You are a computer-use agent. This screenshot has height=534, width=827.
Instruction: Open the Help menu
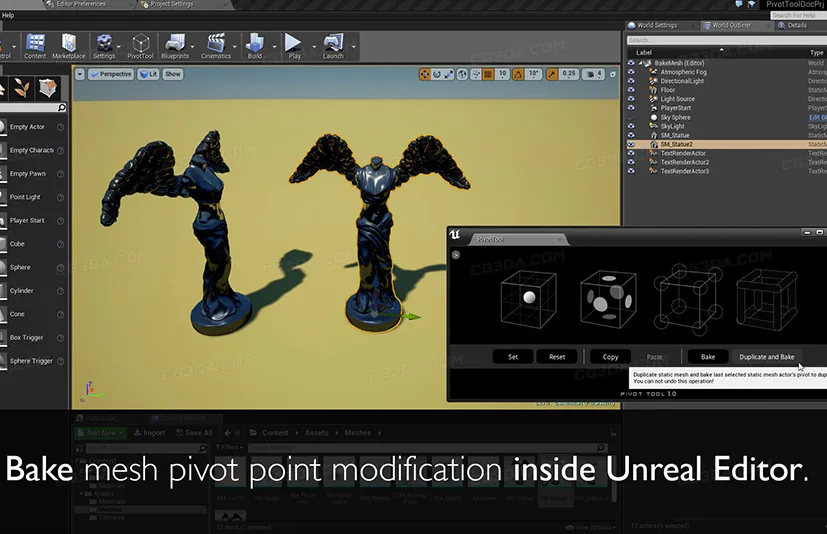click(x=8, y=15)
